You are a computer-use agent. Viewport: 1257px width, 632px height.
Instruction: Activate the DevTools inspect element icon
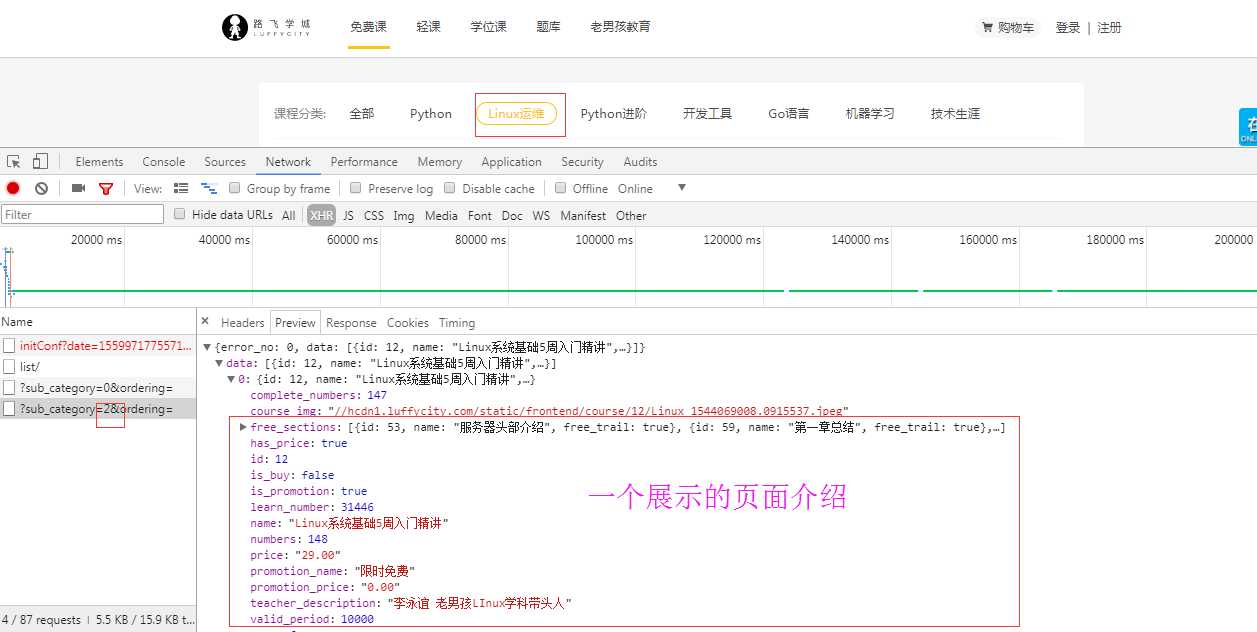14,162
